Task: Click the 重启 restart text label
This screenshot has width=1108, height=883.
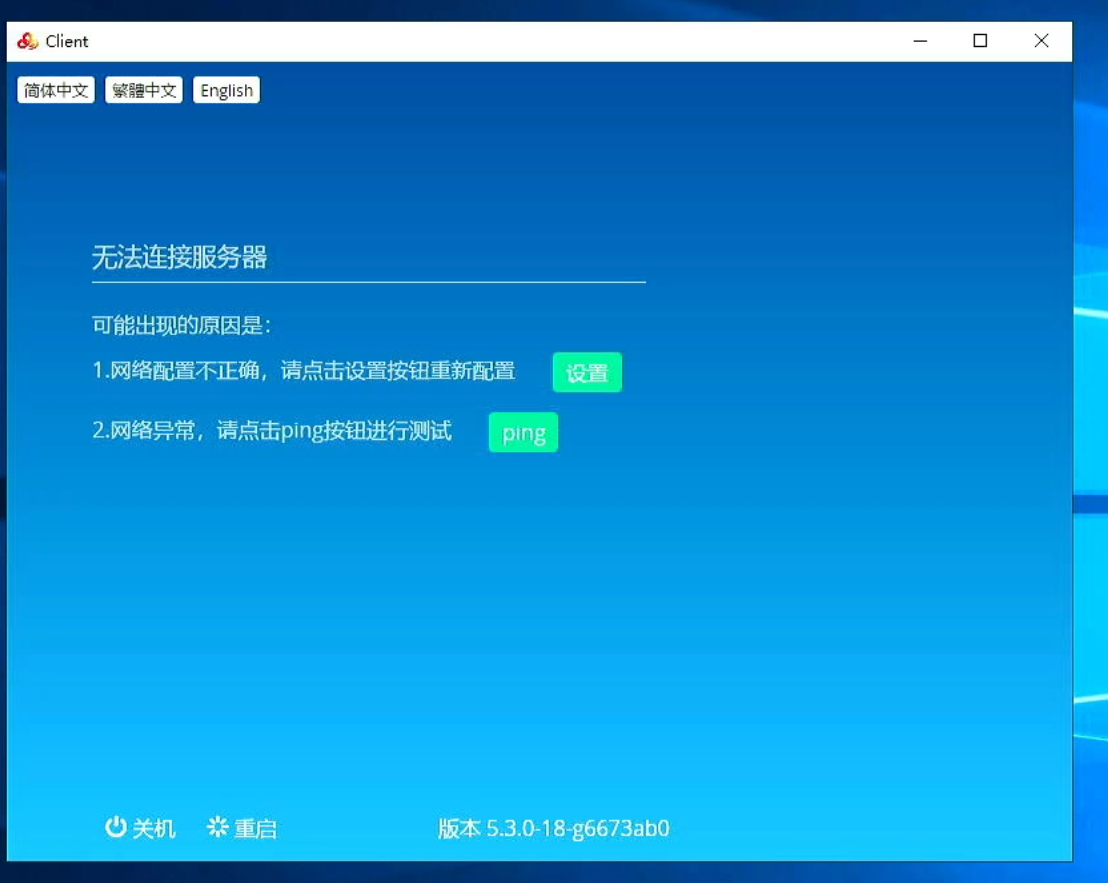Action: pos(255,829)
